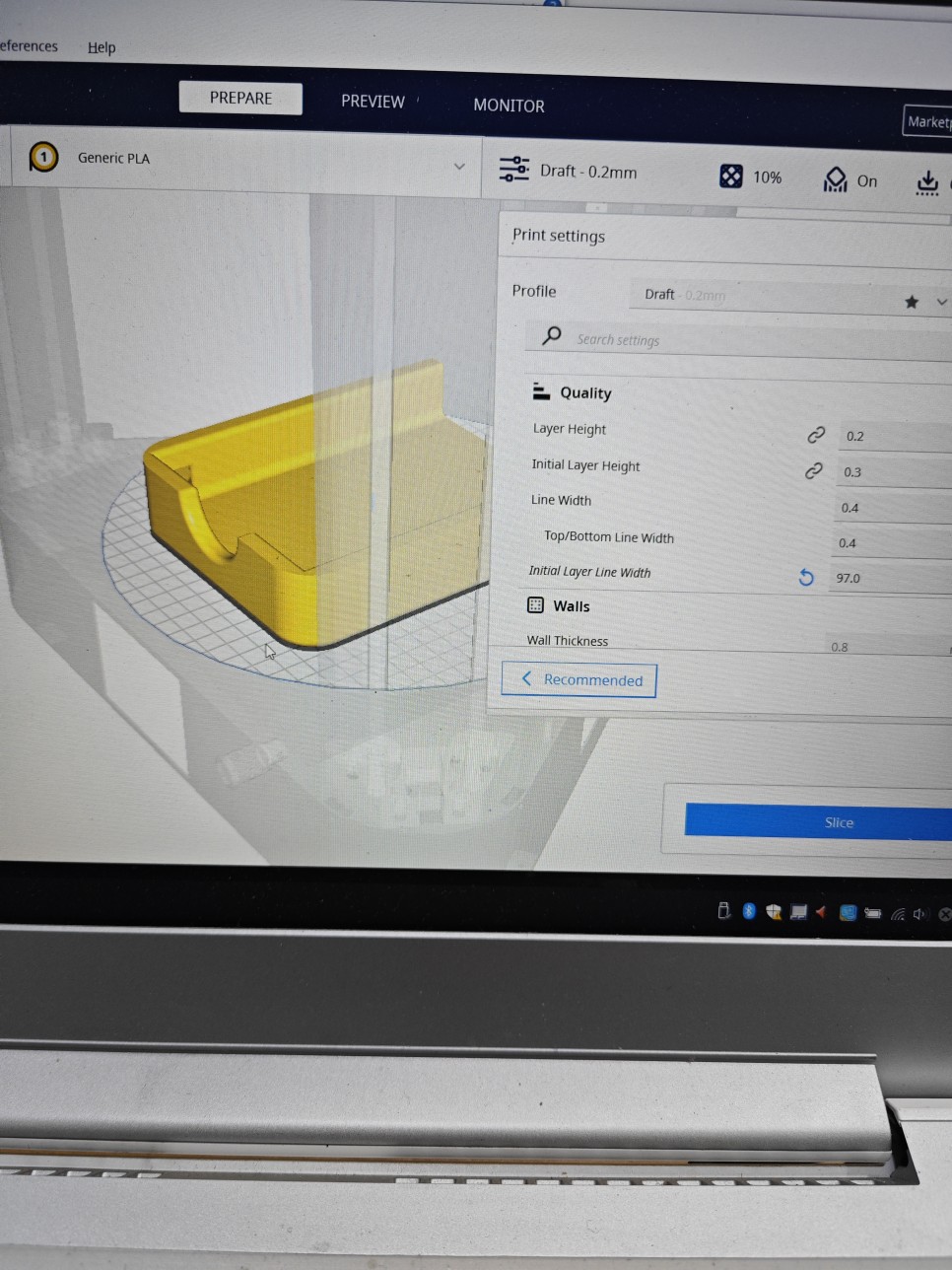Click the link icon beside Layer Height

tap(816, 434)
